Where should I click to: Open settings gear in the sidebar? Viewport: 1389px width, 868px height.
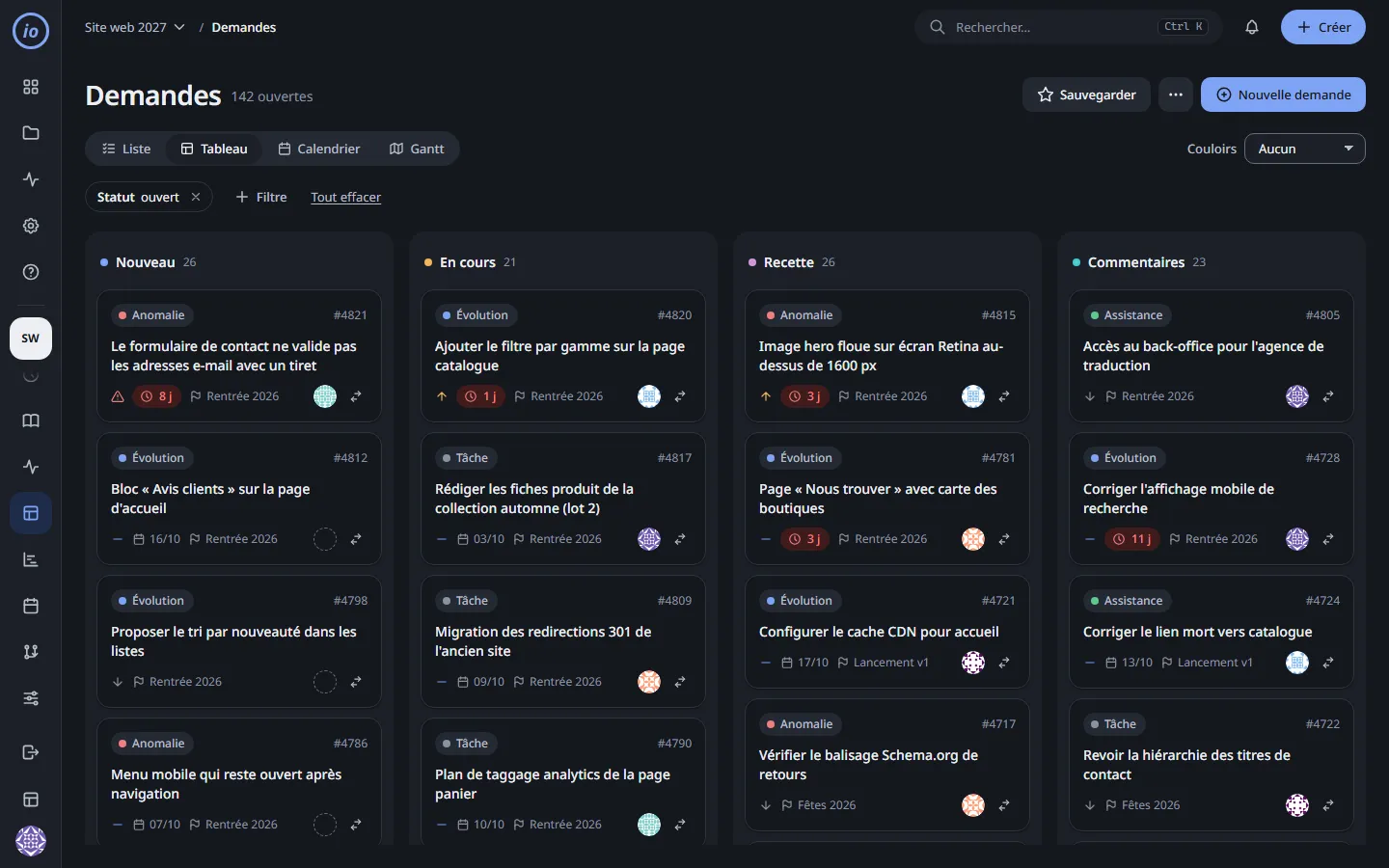click(31, 226)
